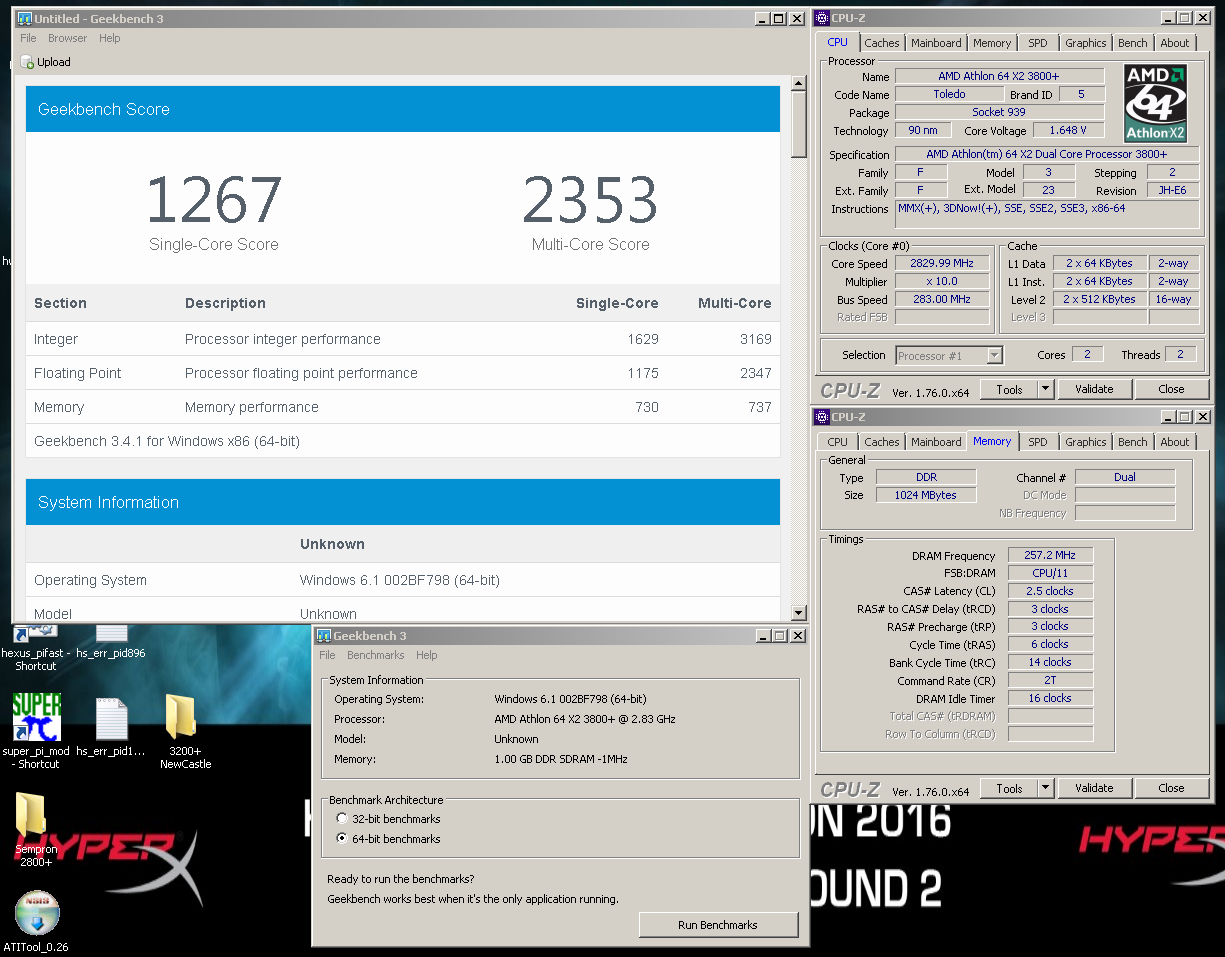Click Validate in upper CPU-Z window
This screenshot has height=957, width=1225.
point(1094,389)
